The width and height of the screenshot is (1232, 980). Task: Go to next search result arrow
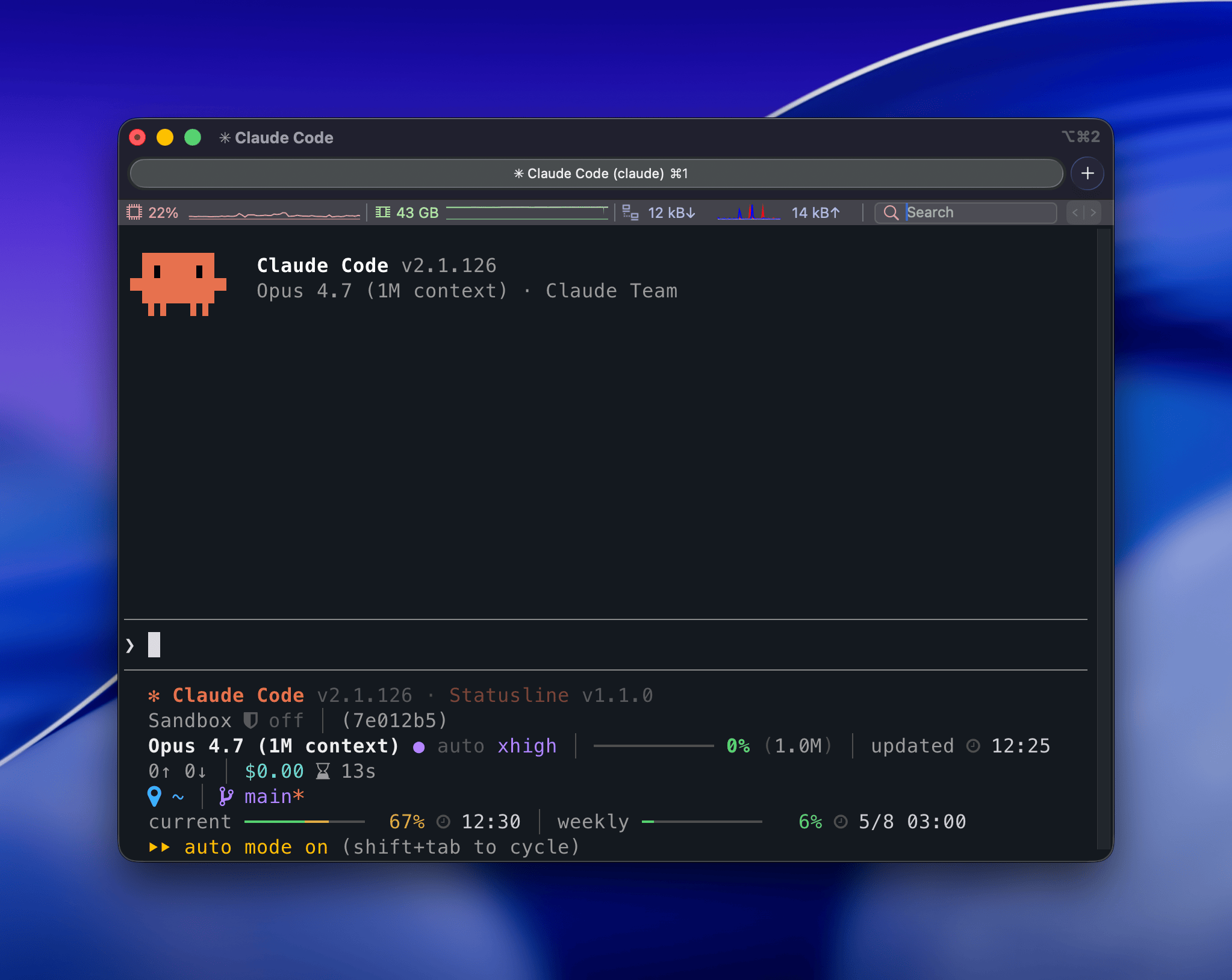[1093, 212]
